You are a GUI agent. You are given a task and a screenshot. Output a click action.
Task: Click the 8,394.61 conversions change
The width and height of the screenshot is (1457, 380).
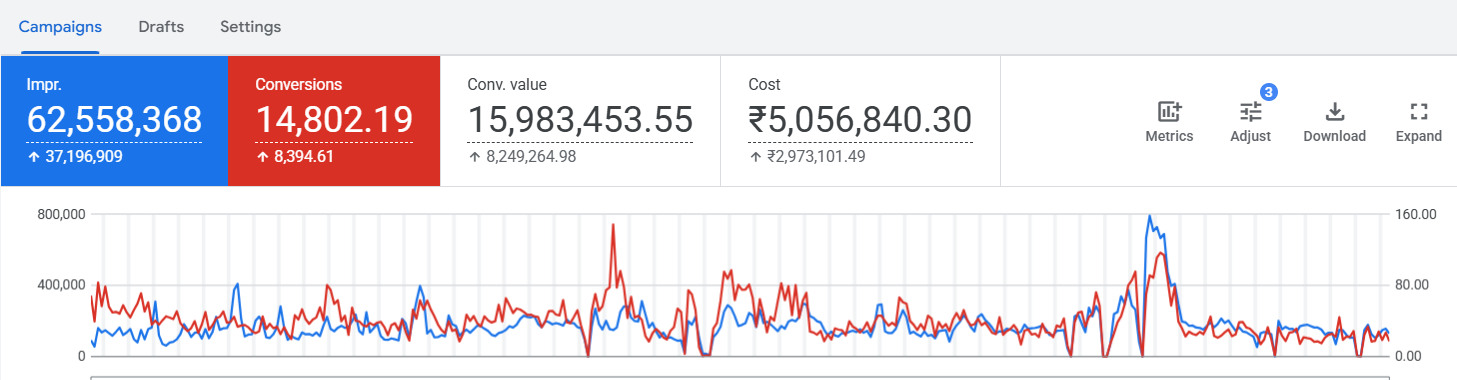(305, 156)
